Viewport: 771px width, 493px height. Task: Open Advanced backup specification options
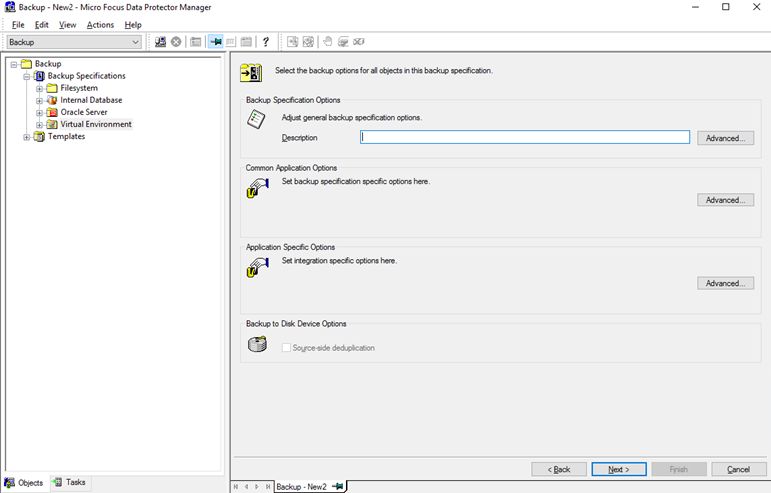(725, 138)
